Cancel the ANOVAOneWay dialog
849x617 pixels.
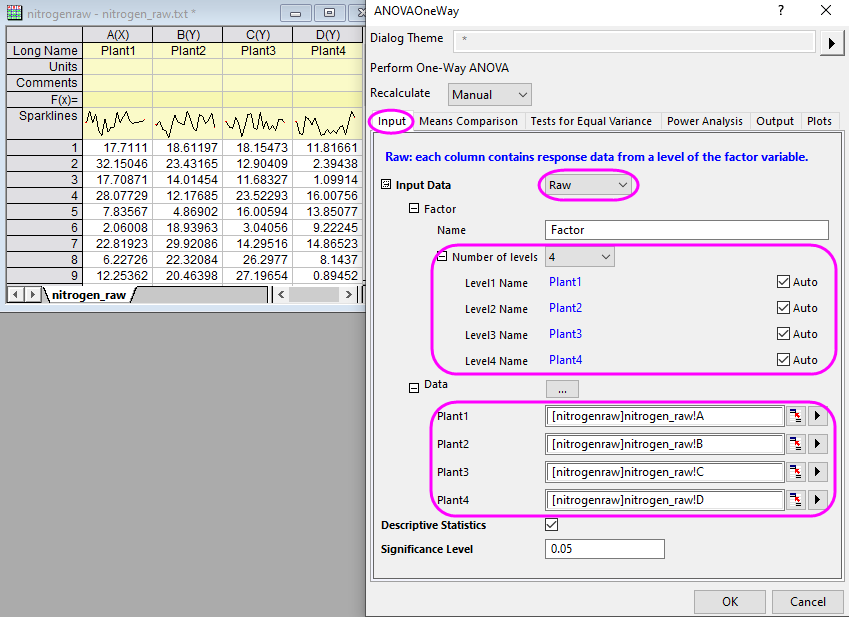(807, 601)
